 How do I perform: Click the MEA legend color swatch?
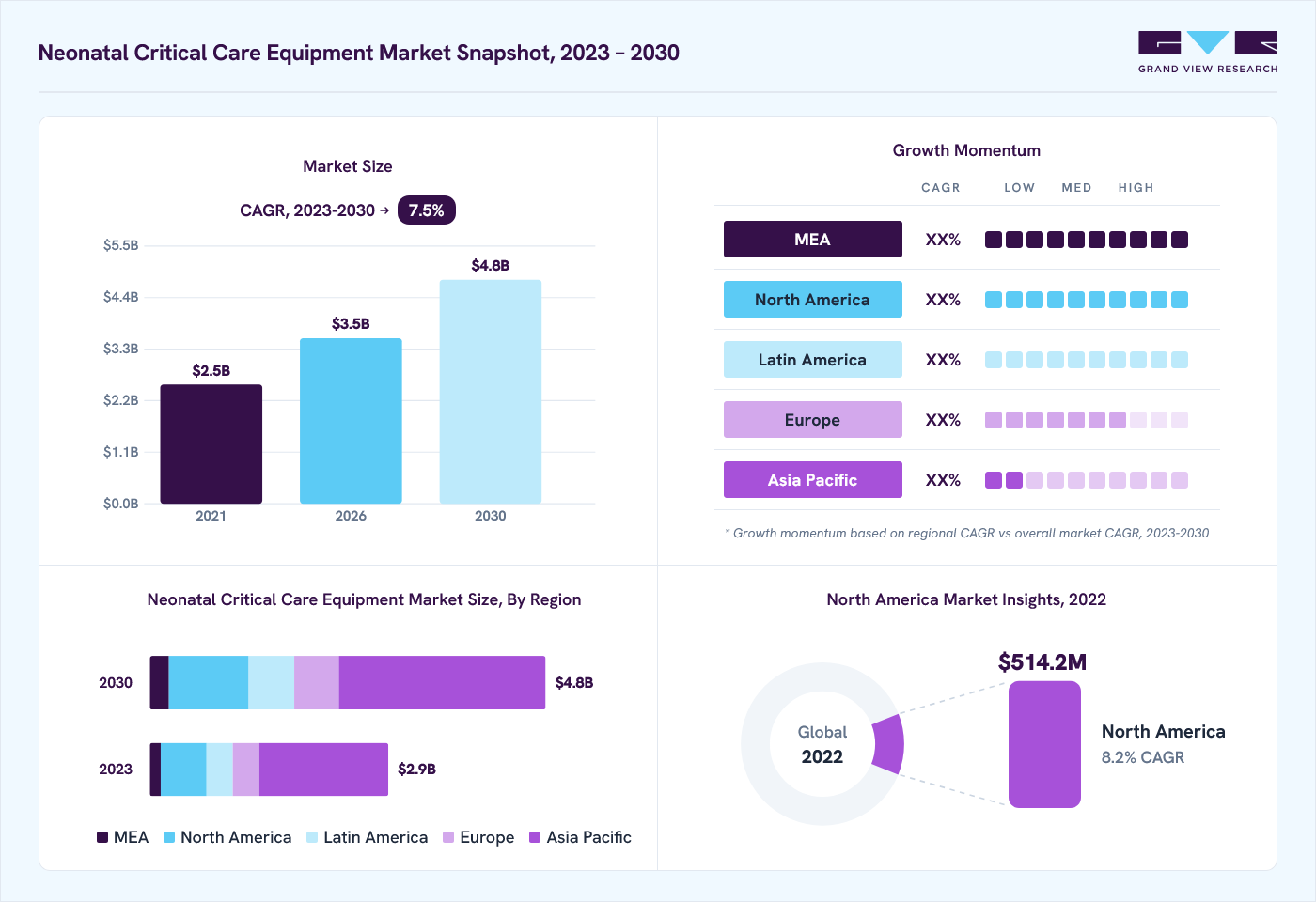(102, 837)
